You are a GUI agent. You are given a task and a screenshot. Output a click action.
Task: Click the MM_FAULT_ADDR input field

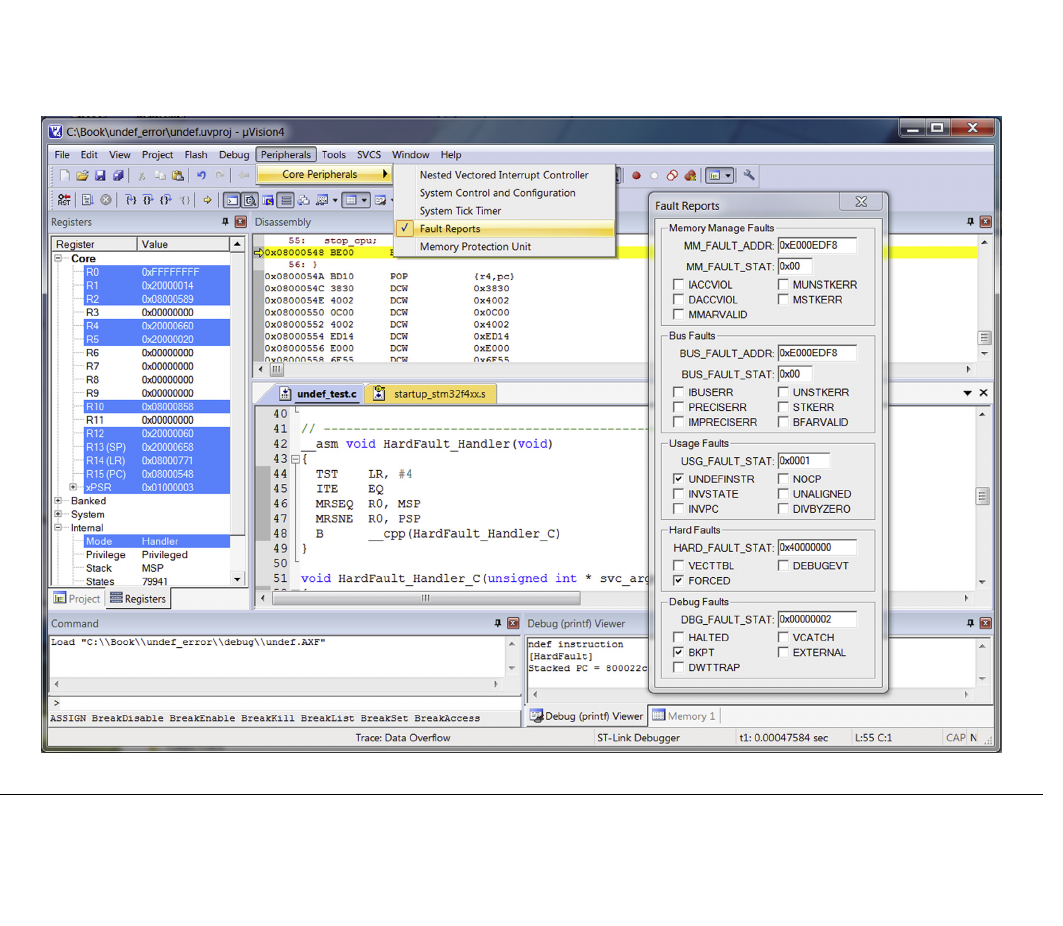817,245
